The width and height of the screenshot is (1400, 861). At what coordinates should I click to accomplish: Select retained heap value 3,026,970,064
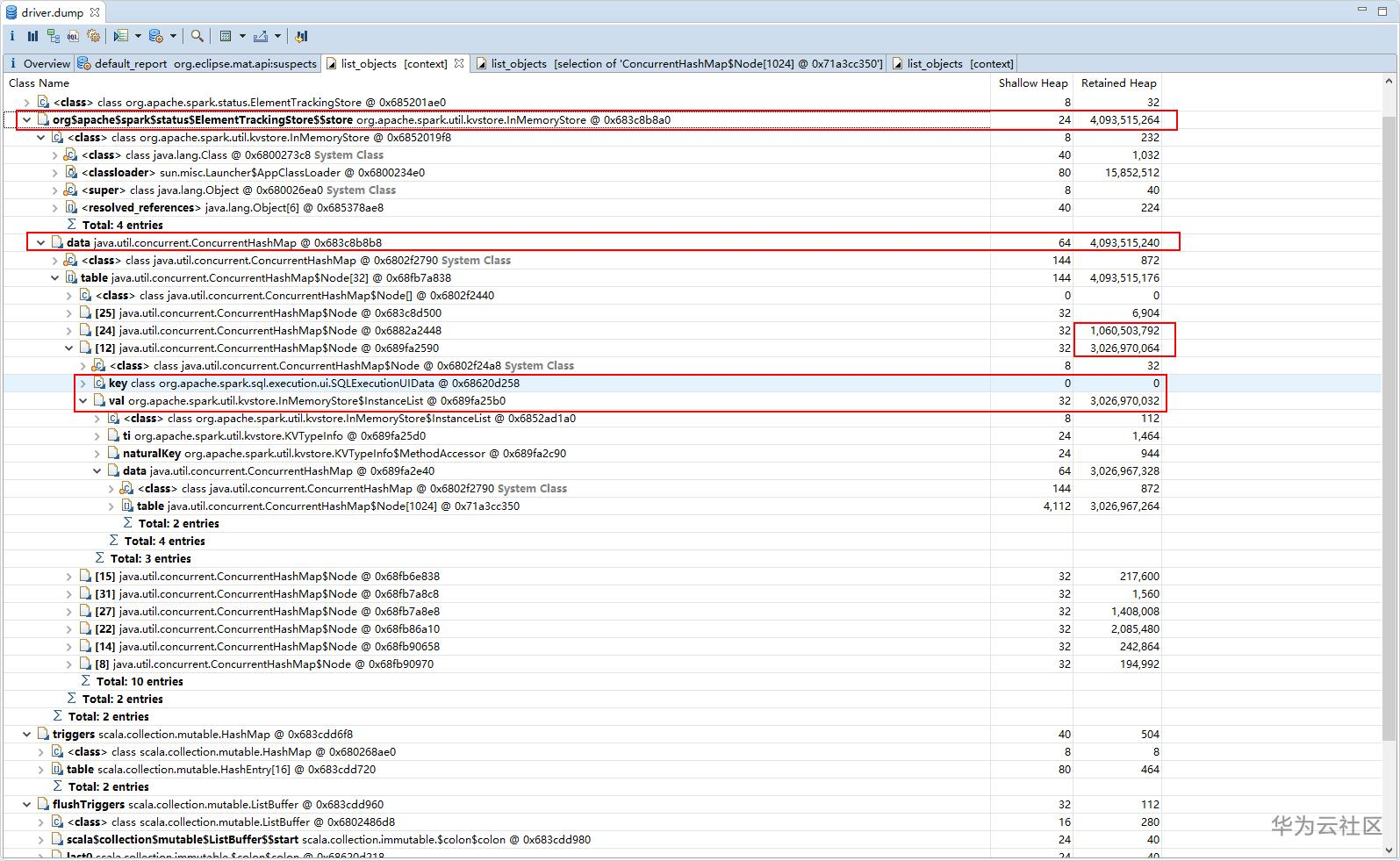(1124, 348)
